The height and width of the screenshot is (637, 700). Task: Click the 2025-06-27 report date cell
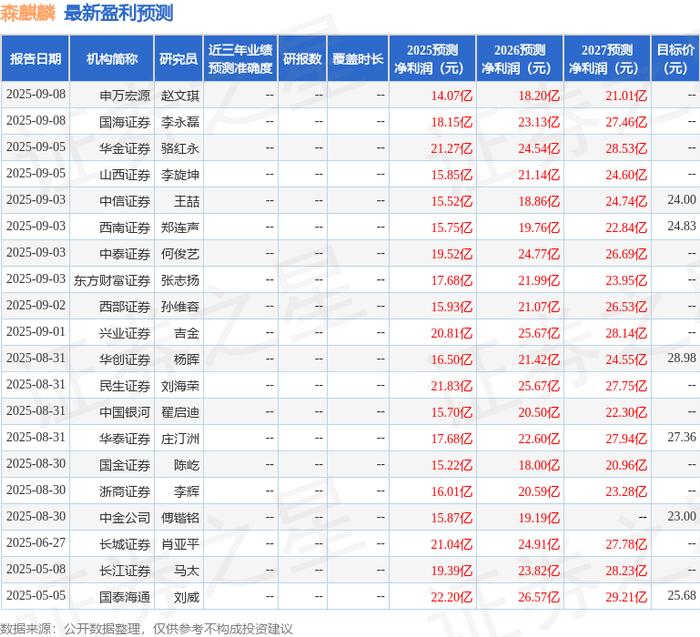pos(36,543)
